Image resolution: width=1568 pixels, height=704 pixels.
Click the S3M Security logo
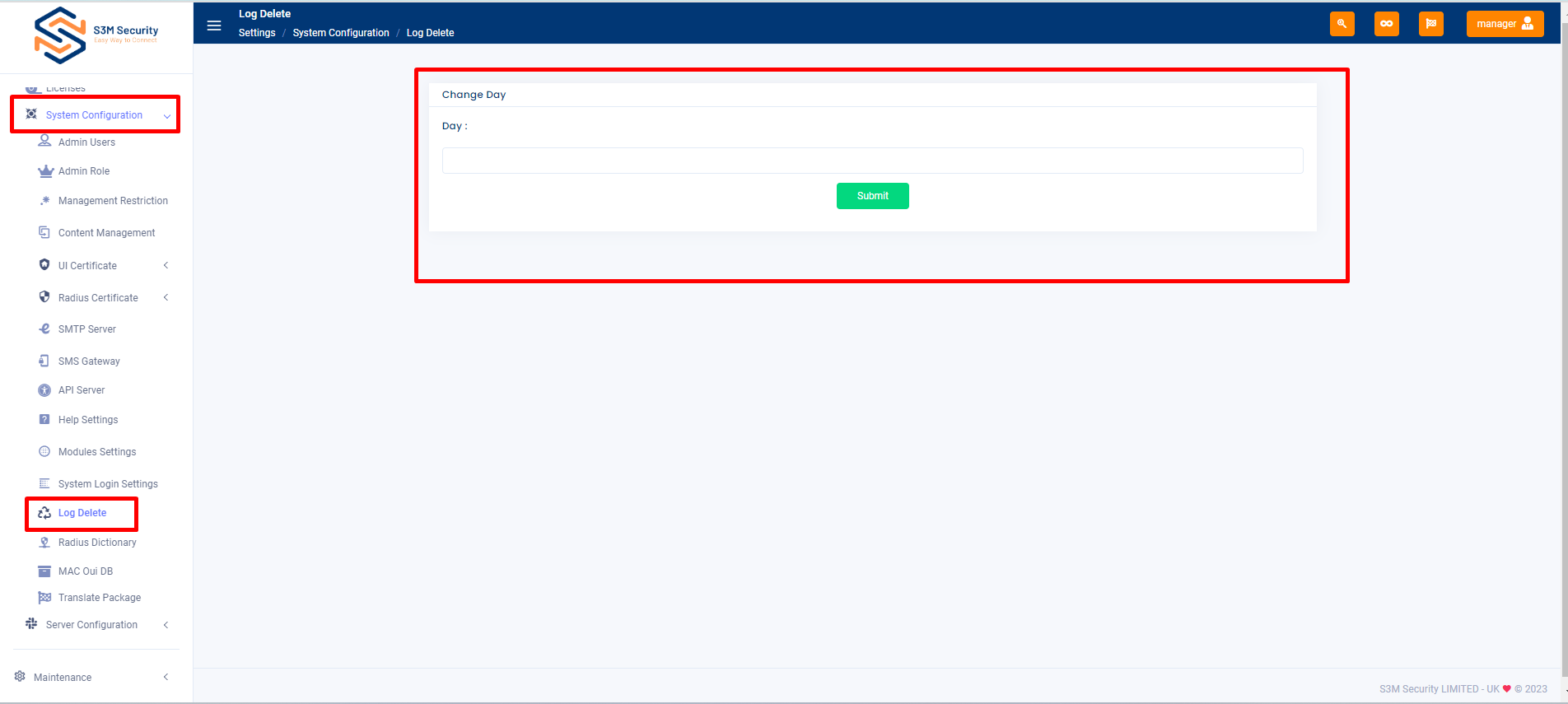(x=96, y=35)
